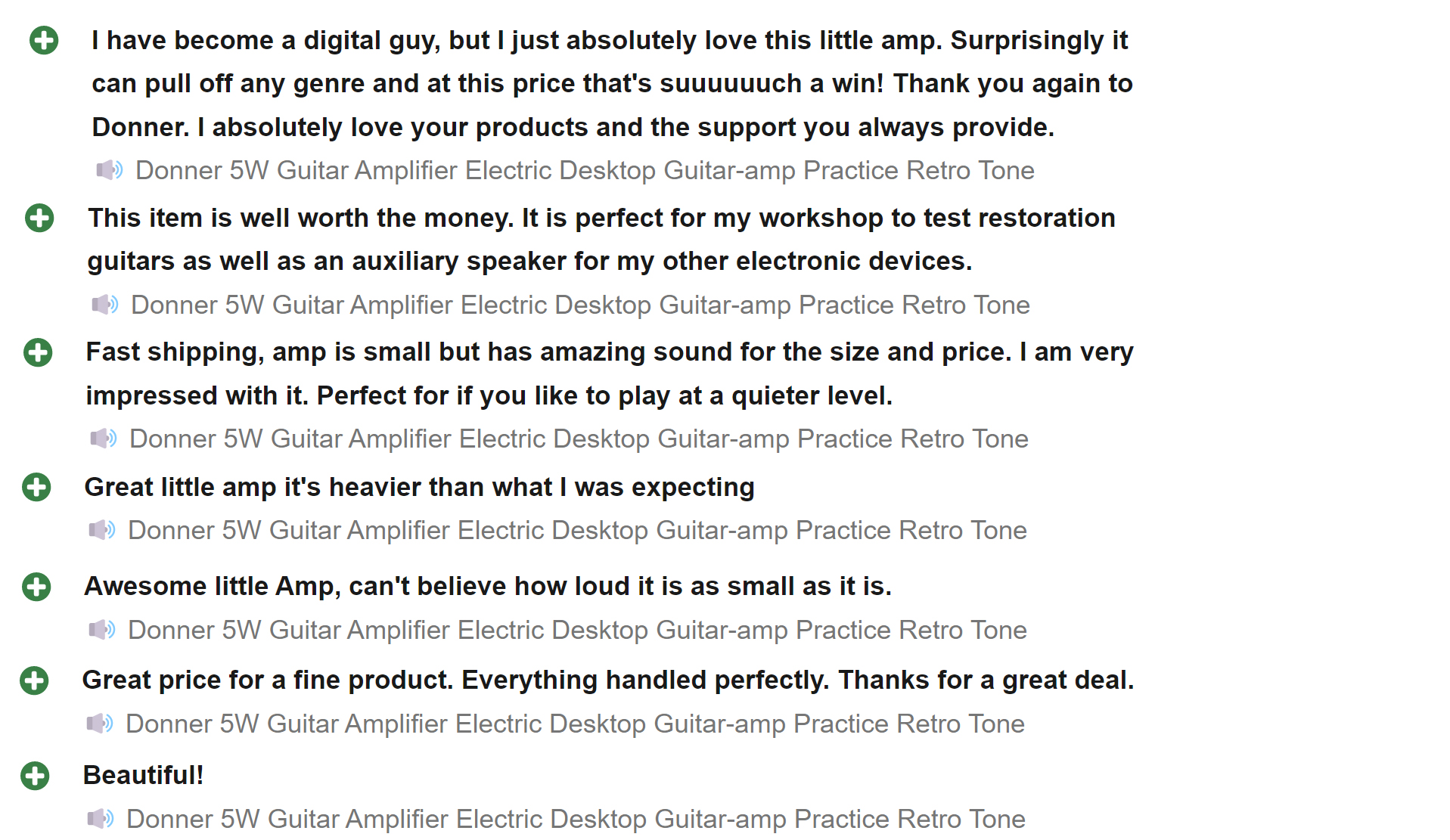Click speaker icon under the 'workshop' review
1450x840 pixels.
105,305
